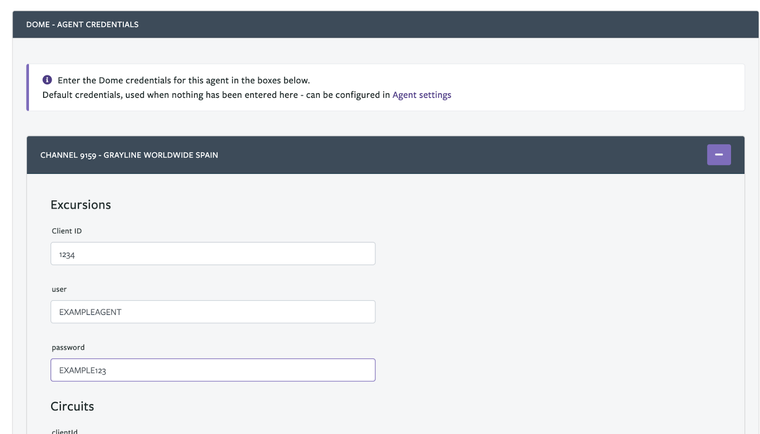Focus the user field containing EXAMPLEAGENT
The height and width of the screenshot is (434, 760).
213,312
